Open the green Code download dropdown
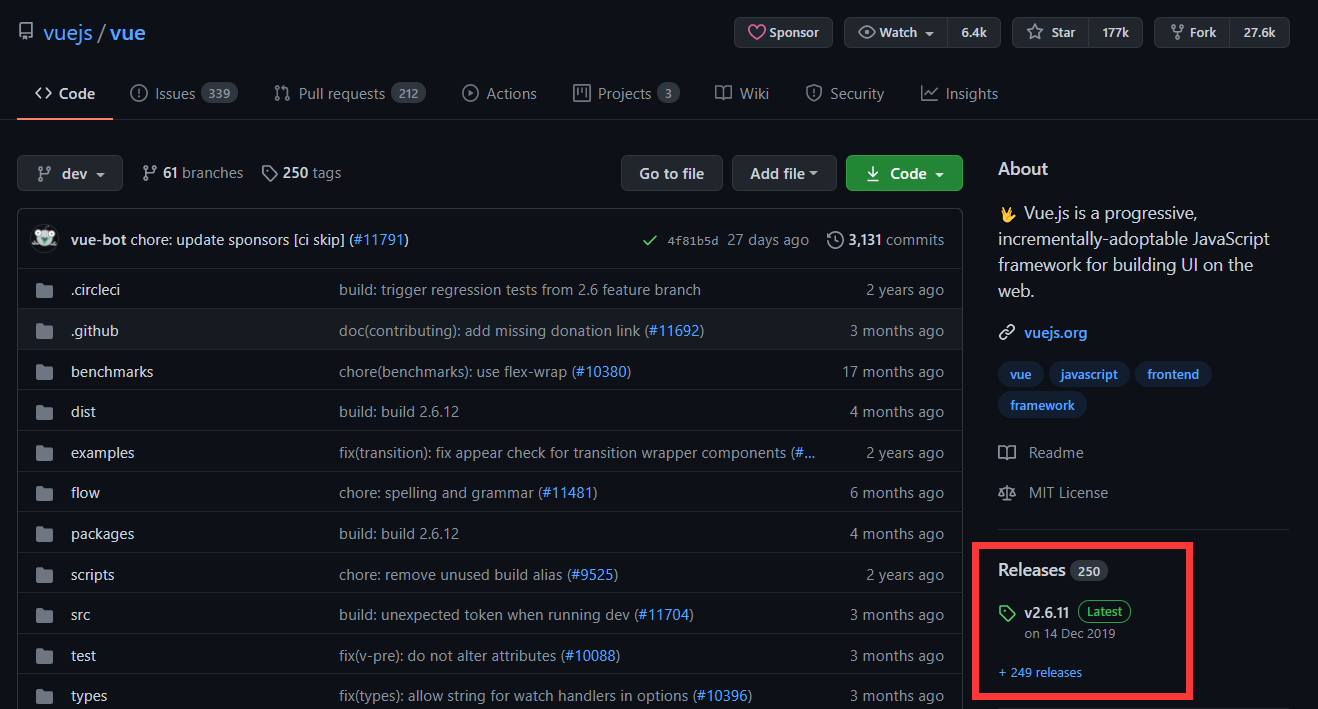Image resolution: width=1318 pixels, height=709 pixels. coord(904,173)
